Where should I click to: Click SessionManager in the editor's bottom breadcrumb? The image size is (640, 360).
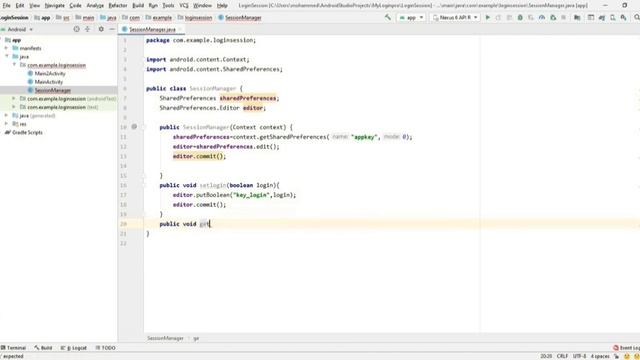pyautogui.click(x=165, y=338)
